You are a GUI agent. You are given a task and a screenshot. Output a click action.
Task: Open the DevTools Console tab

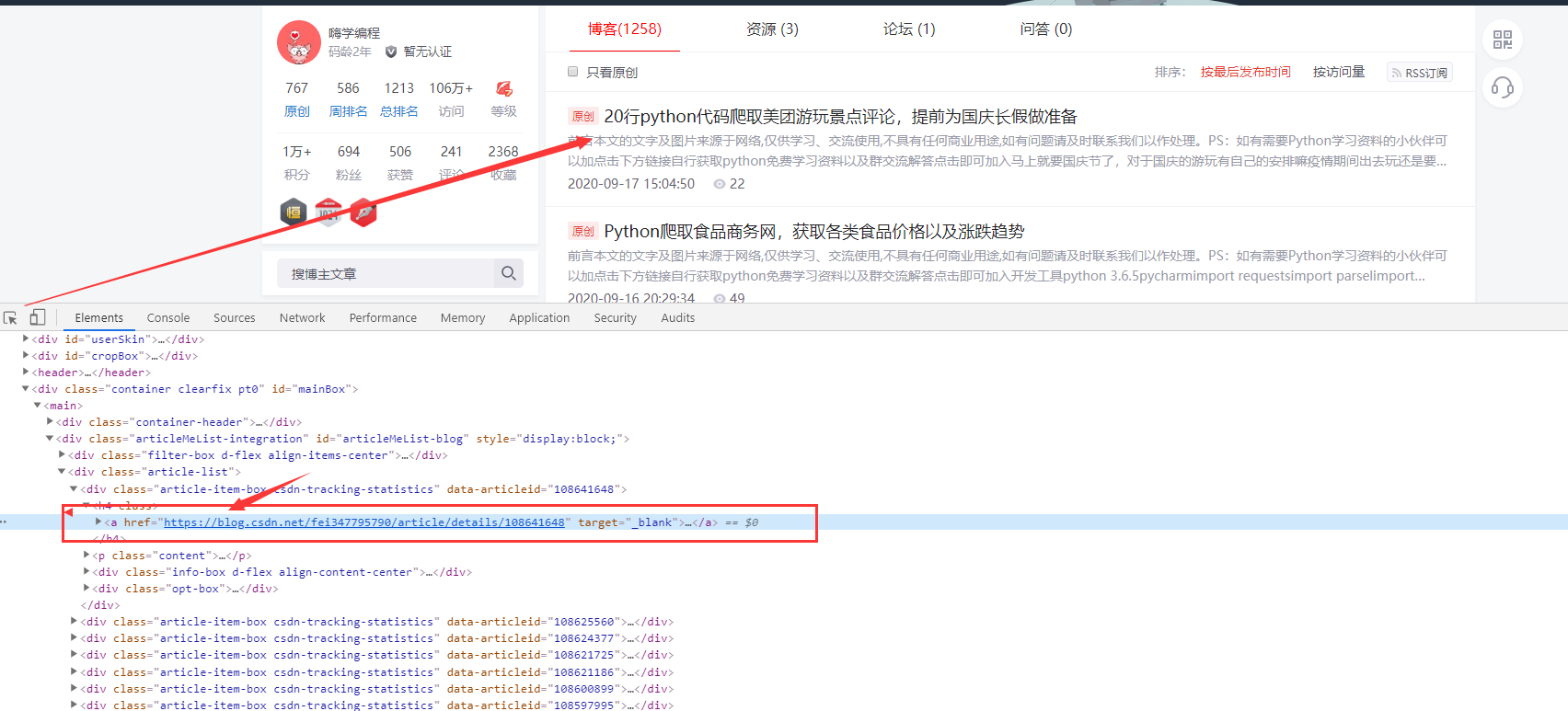coord(168,318)
